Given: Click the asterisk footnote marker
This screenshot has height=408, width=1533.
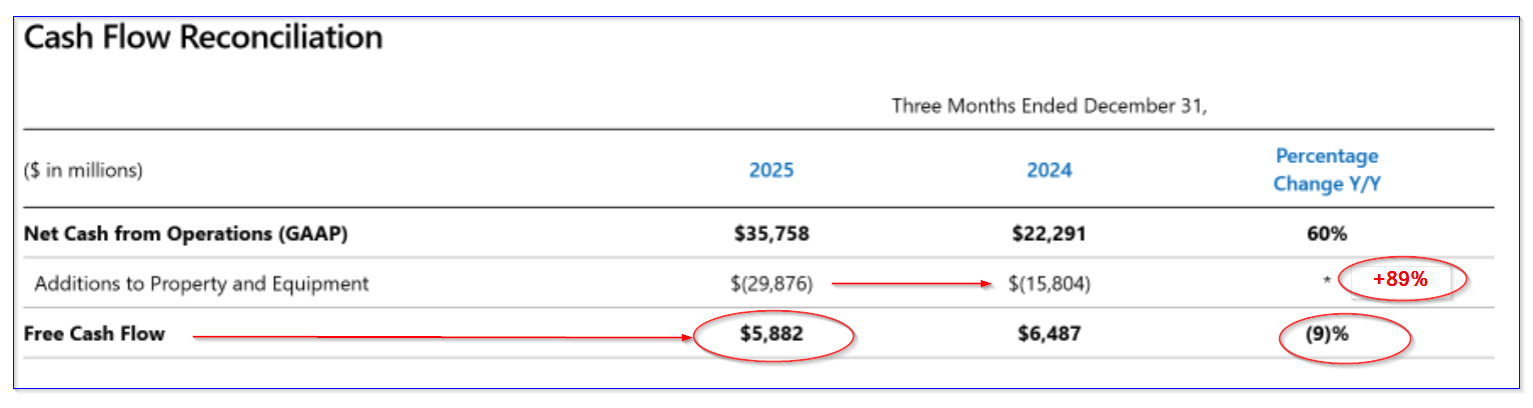Looking at the screenshot, I should (x=1326, y=284).
